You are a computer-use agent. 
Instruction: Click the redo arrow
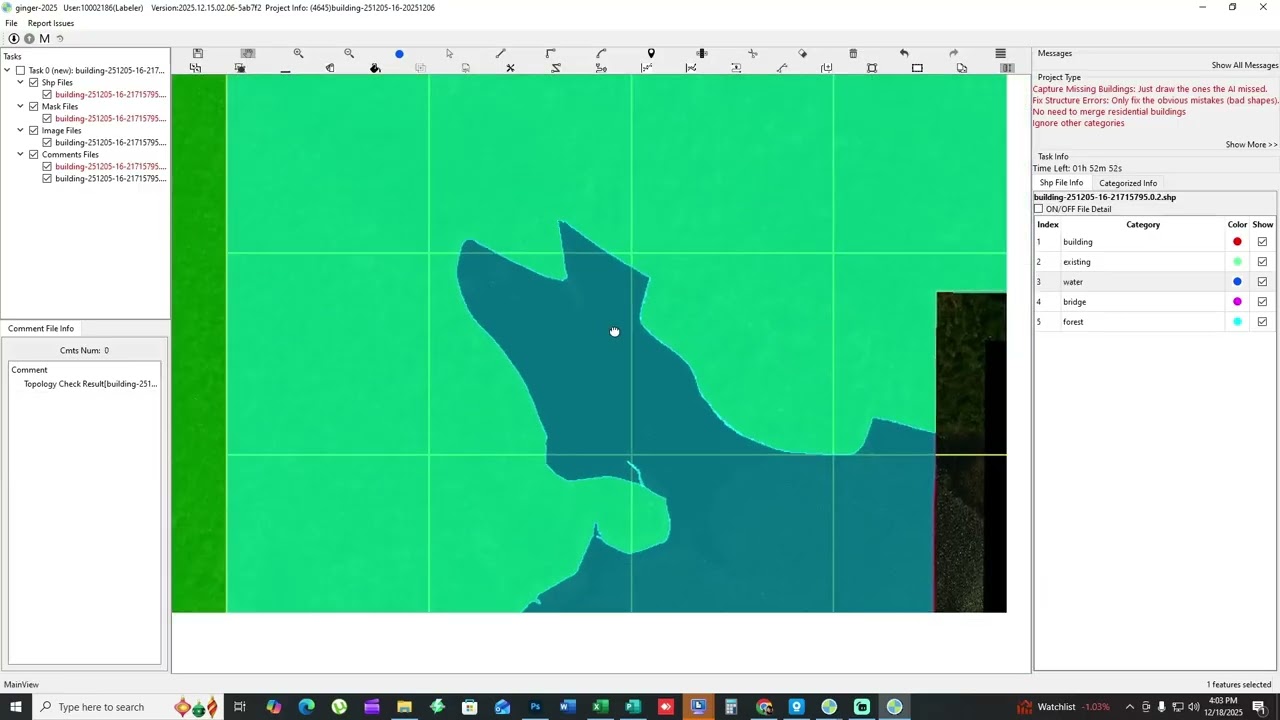click(953, 53)
